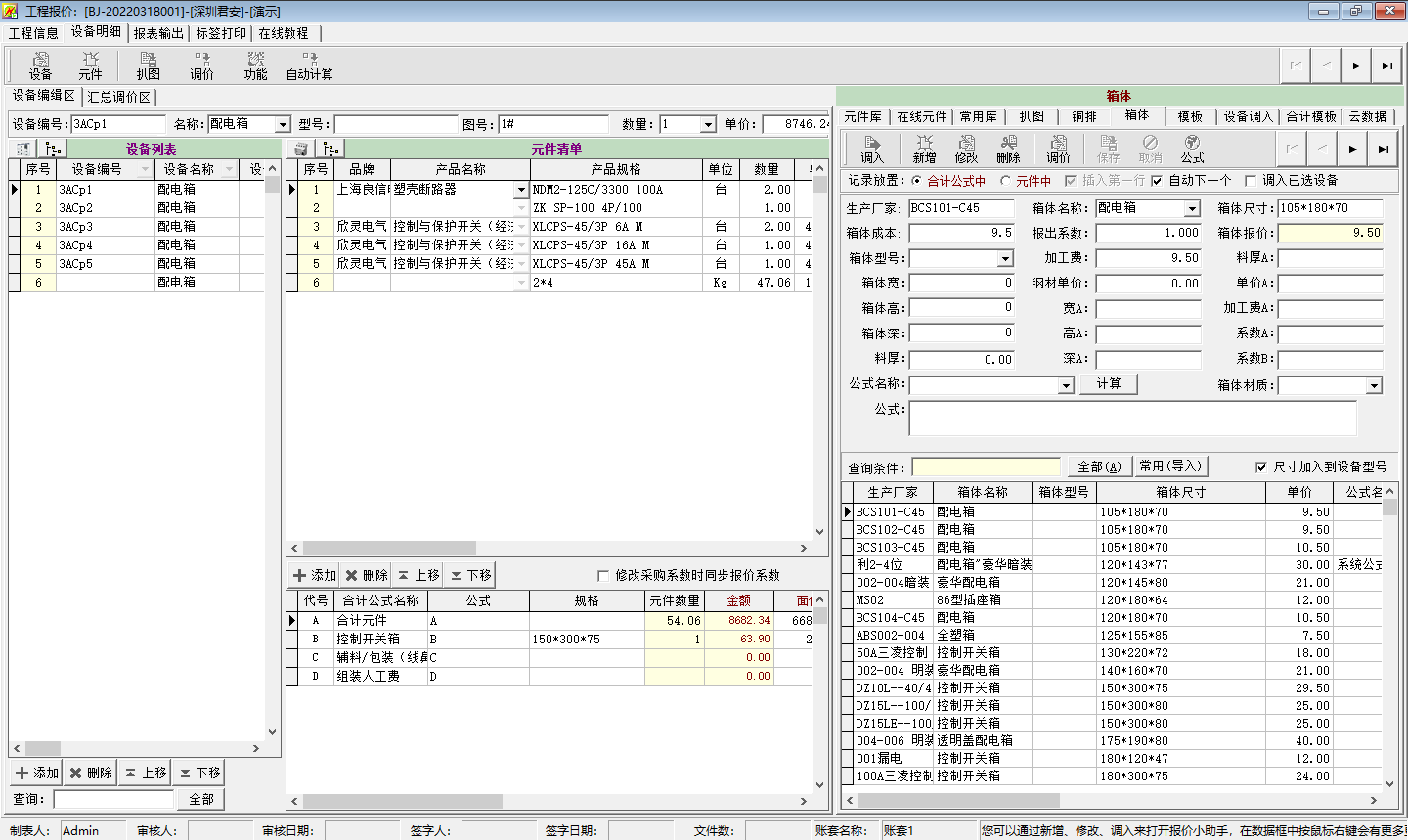Click 下移 under the 设备列表
Image resolution: width=1408 pixels, height=840 pixels.
[199, 773]
